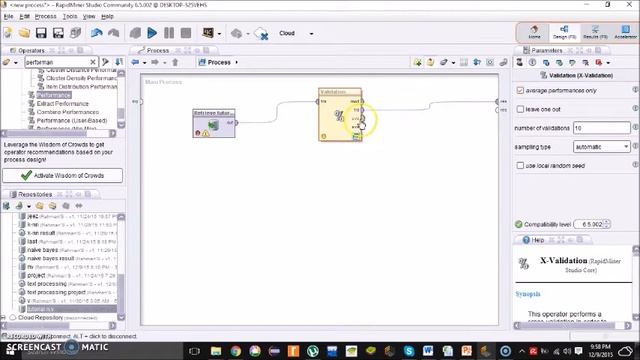
Task: Click the sort operators icon beside search
Action: pos(119,62)
